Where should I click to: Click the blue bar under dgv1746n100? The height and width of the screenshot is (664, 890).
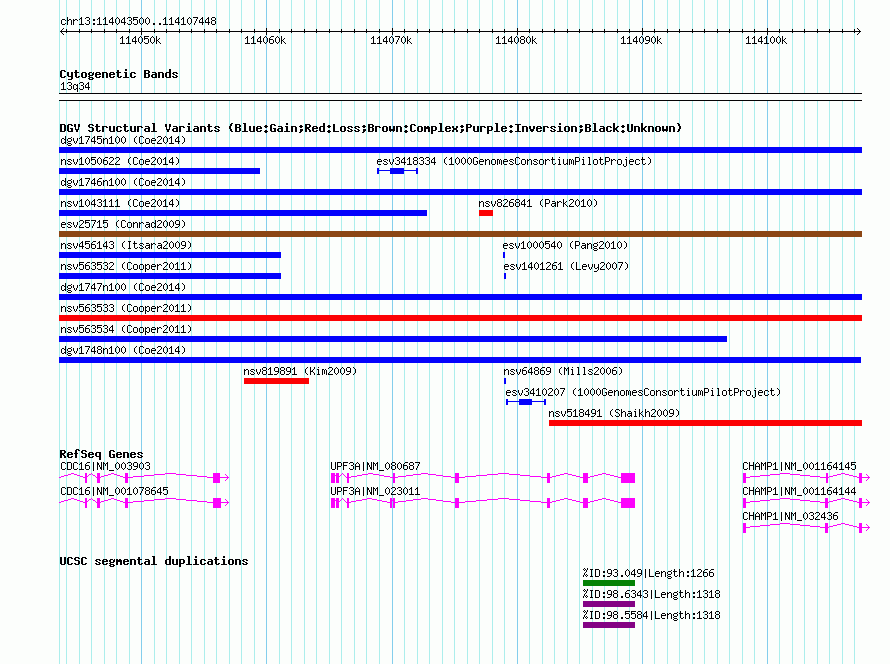pyautogui.click(x=460, y=192)
